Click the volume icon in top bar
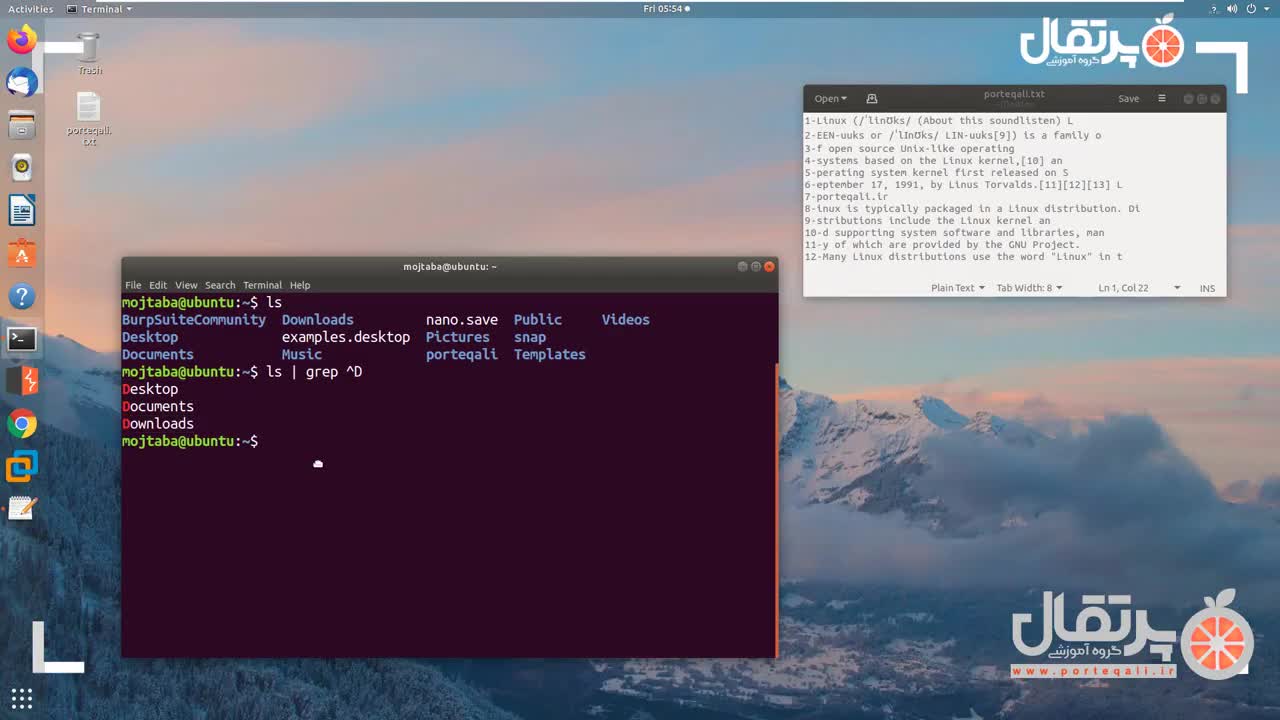1280x720 pixels. click(1231, 9)
